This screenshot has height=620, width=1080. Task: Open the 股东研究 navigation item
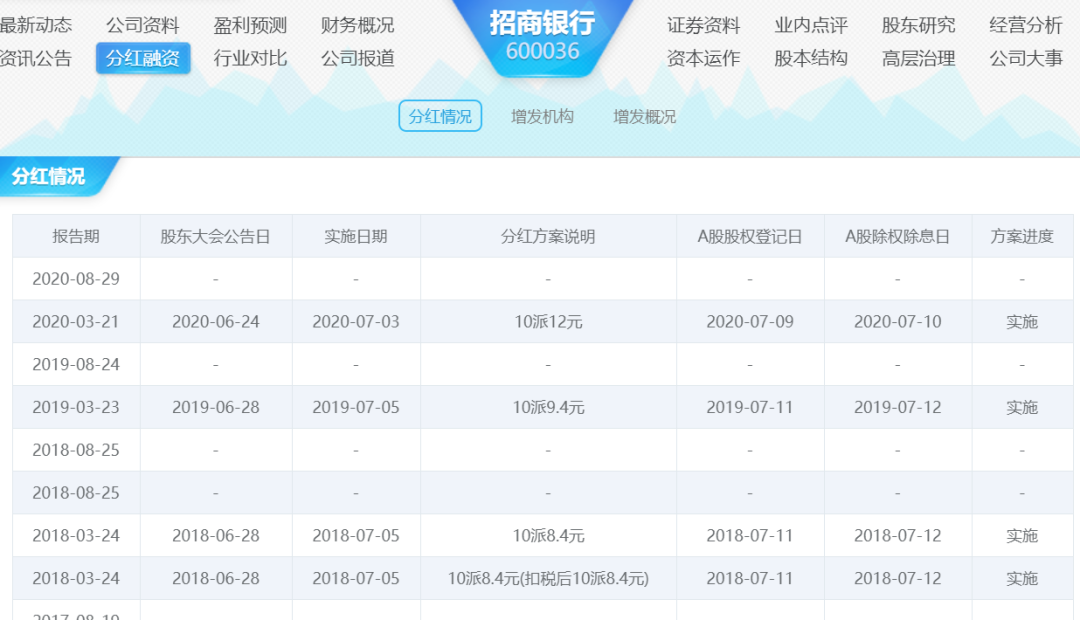918,25
